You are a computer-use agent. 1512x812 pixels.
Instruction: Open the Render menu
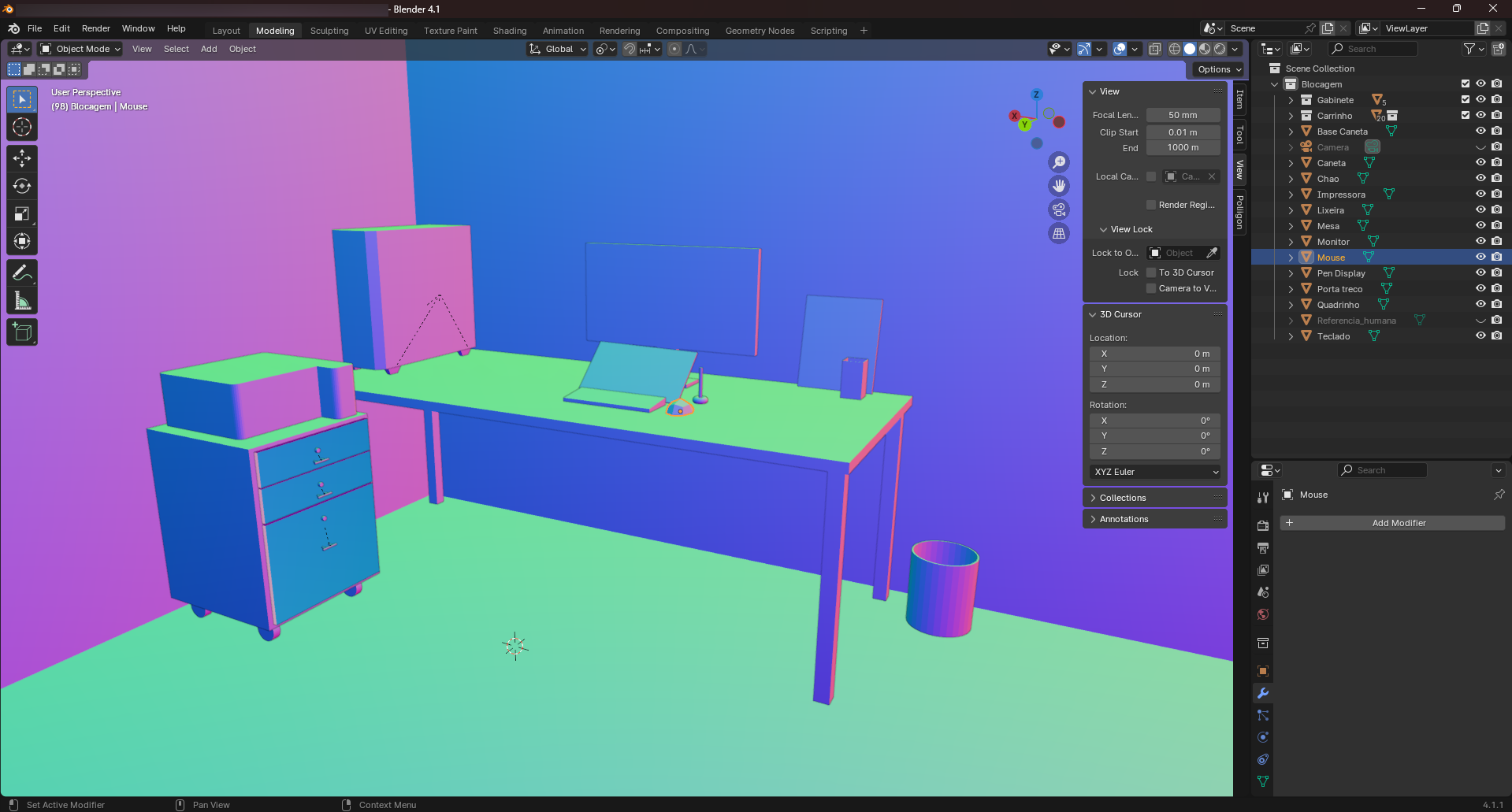(x=96, y=28)
